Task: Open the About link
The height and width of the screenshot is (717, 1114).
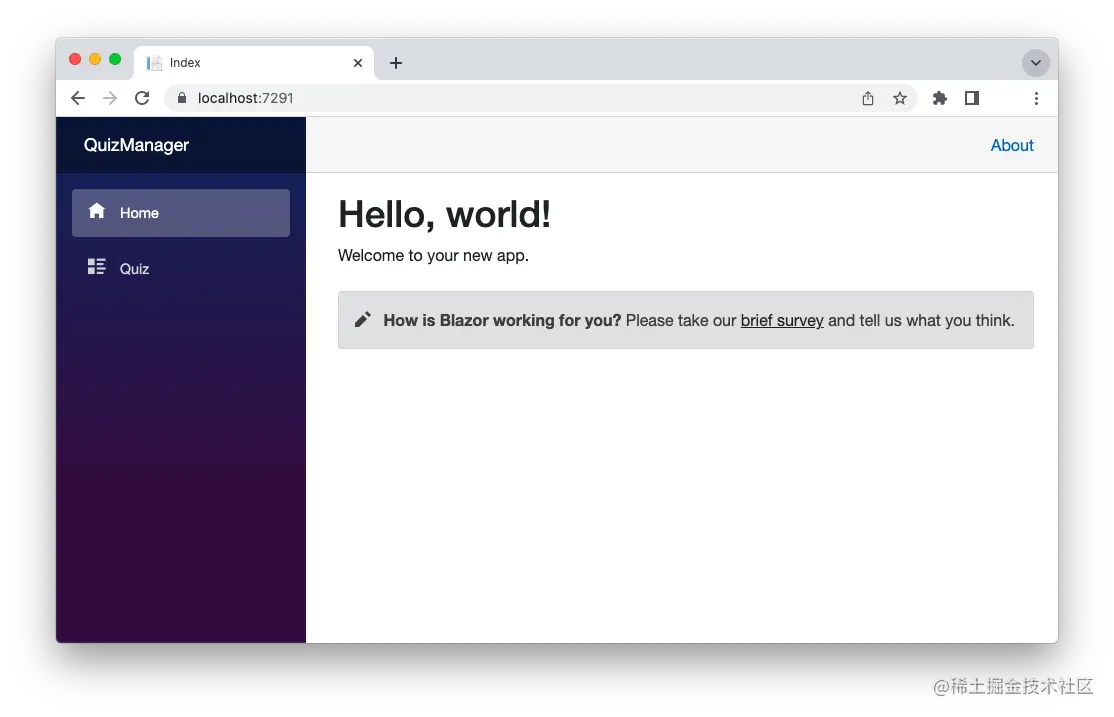Action: click(x=1012, y=145)
